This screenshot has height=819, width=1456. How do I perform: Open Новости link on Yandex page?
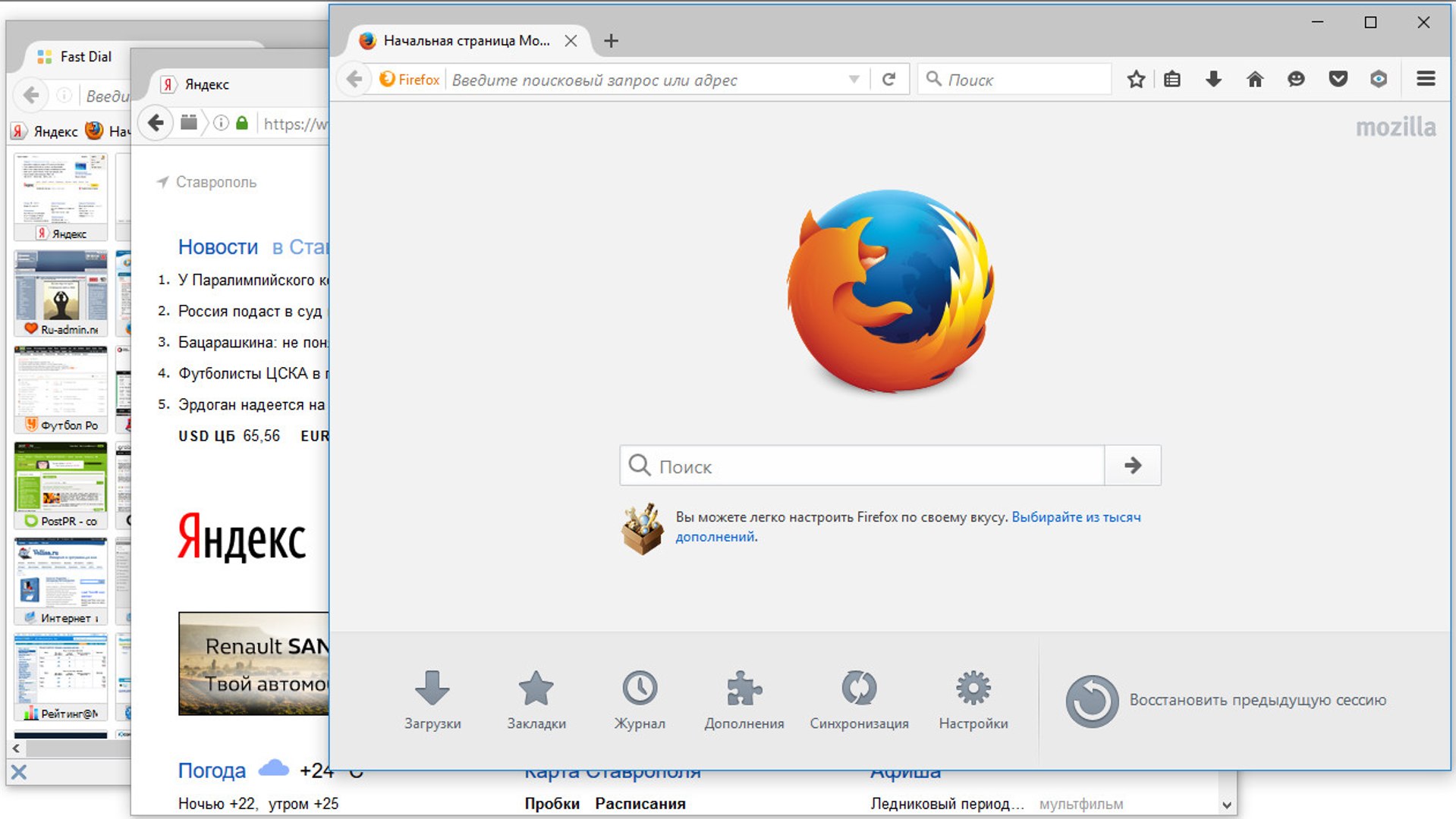218,247
